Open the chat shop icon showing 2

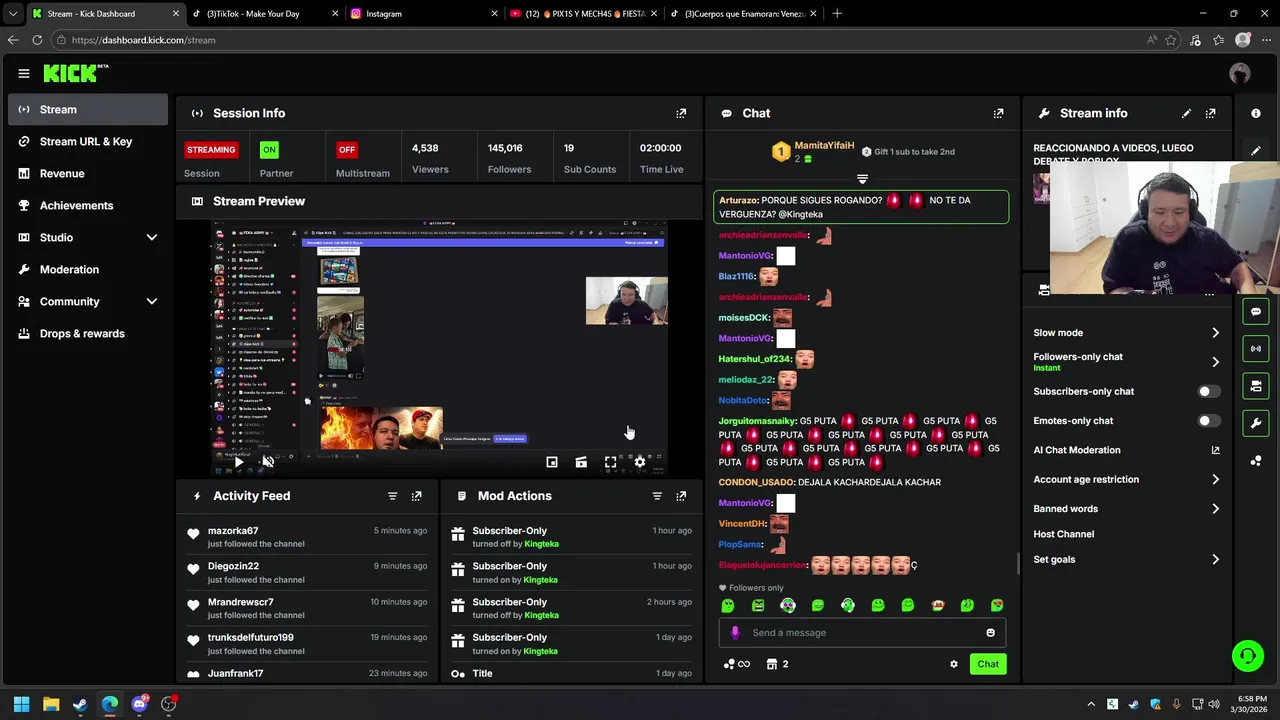click(x=777, y=664)
